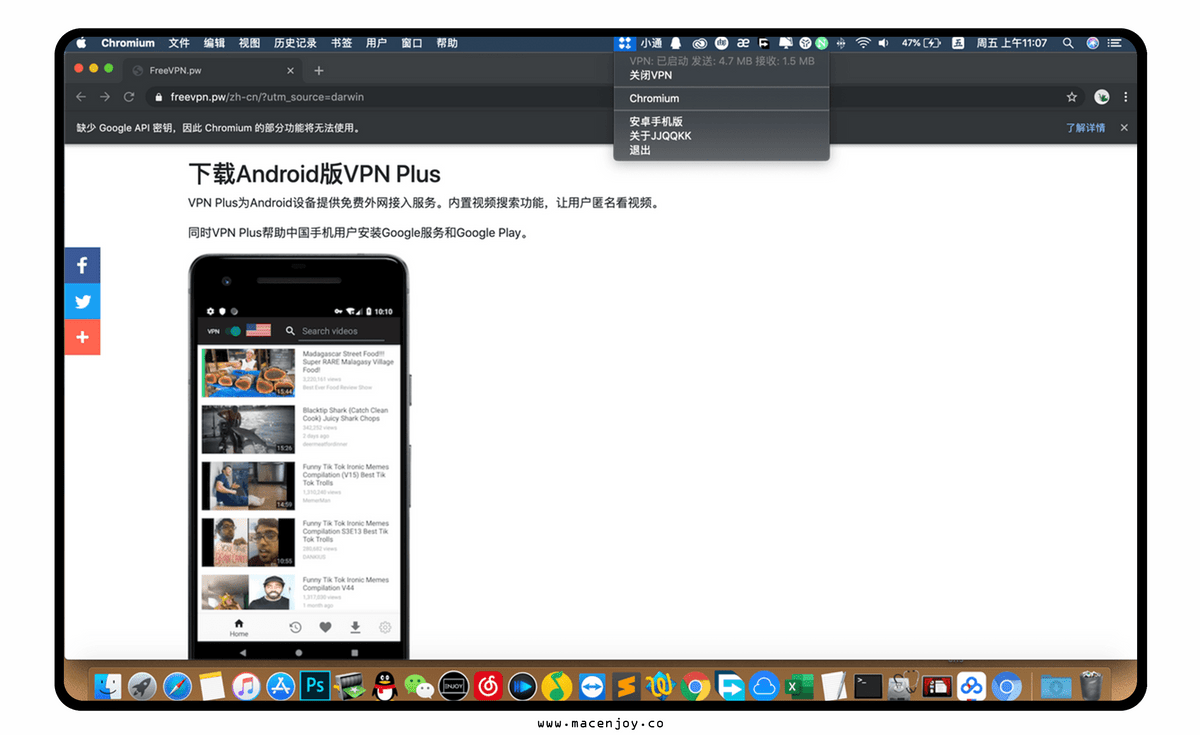This screenshot has width=1200, height=735.
Task: Click the clock 周五 上午11:07
Action: click(x=1011, y=43)
